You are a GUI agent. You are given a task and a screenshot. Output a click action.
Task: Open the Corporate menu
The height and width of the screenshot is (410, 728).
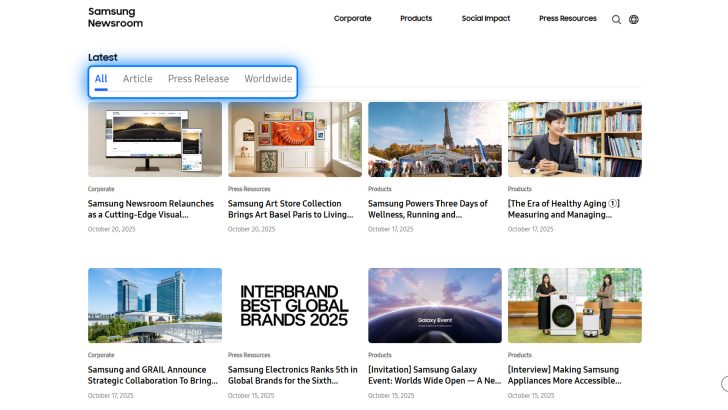point(352,19)
